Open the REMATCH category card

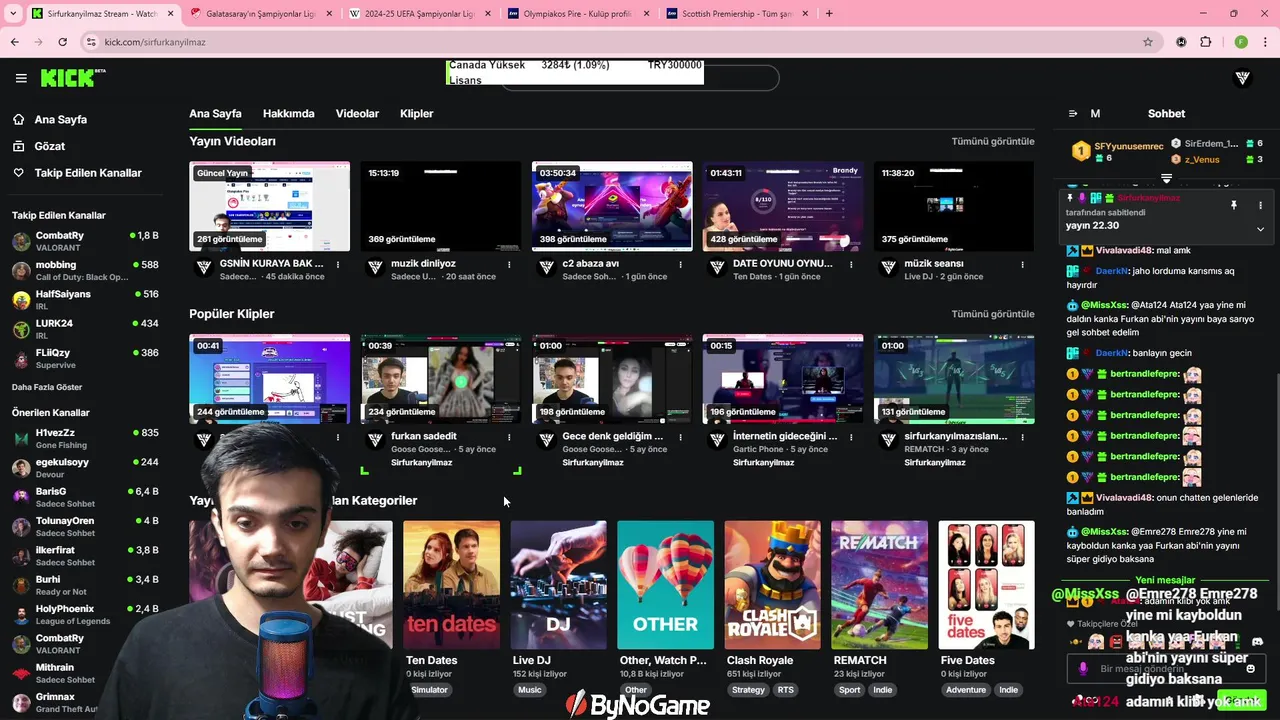pyautogui.click(x=879, y=585)
